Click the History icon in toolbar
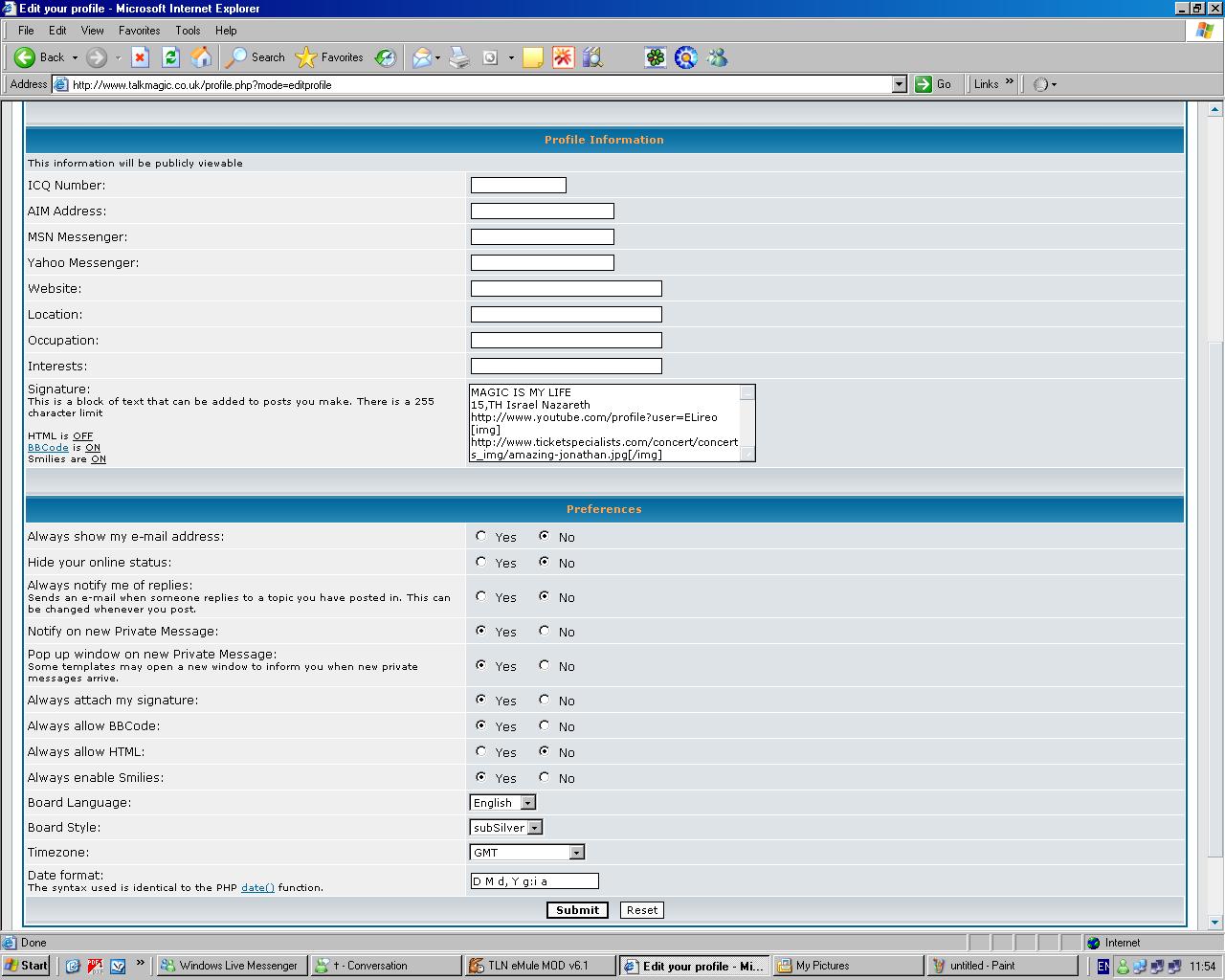 (386, 57)
